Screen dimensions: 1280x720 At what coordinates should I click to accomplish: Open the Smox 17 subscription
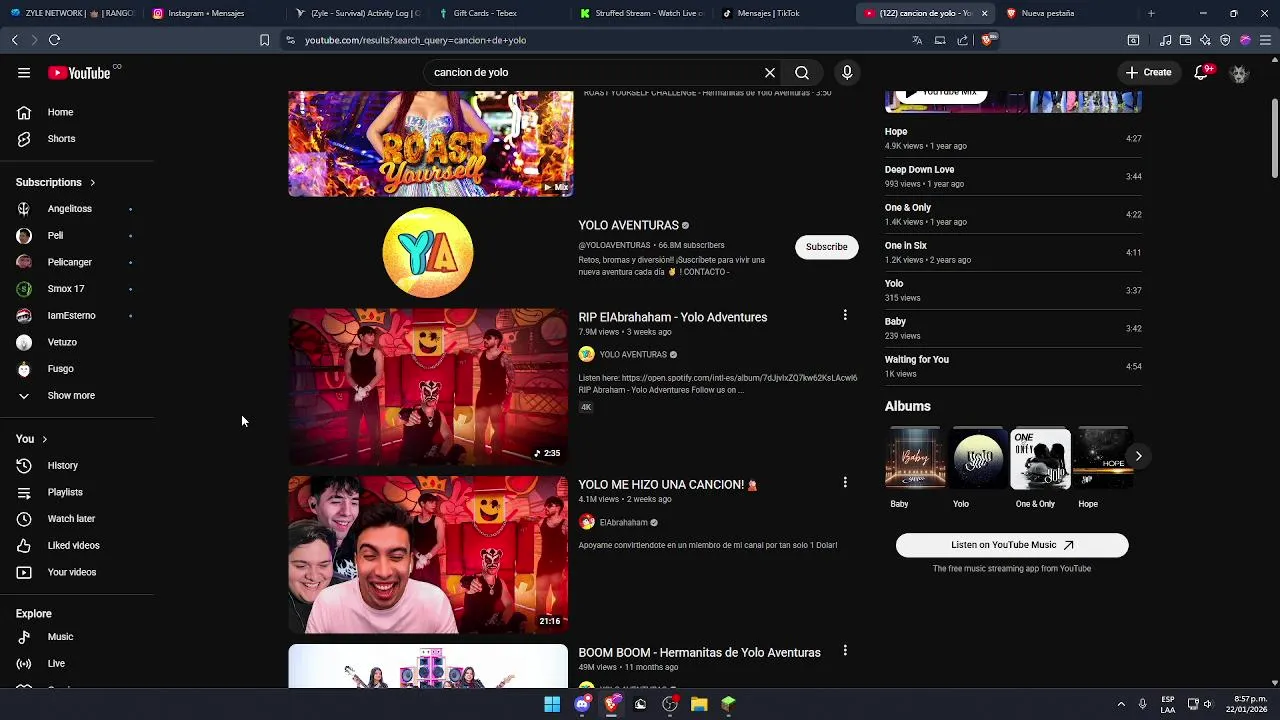[66, 289]
